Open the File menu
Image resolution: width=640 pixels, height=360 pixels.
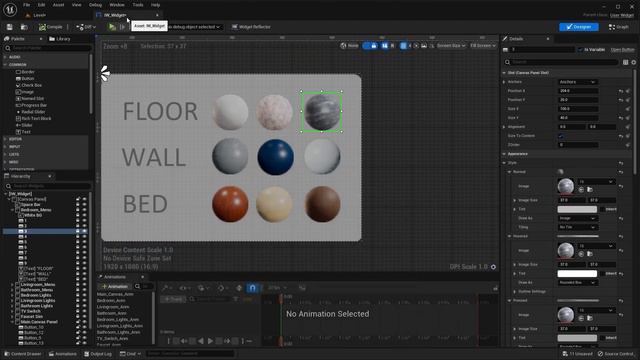click(27, 5)
